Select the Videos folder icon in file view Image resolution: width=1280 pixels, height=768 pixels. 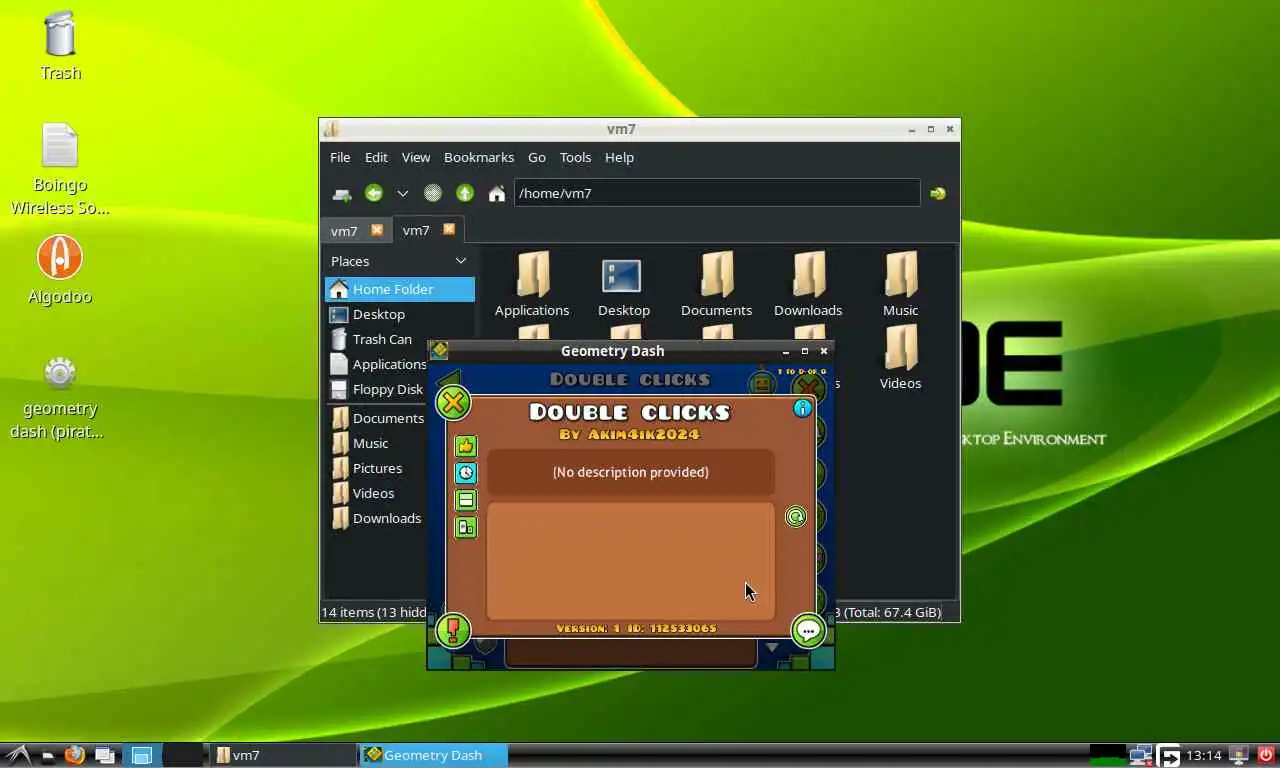coord(900,357)
